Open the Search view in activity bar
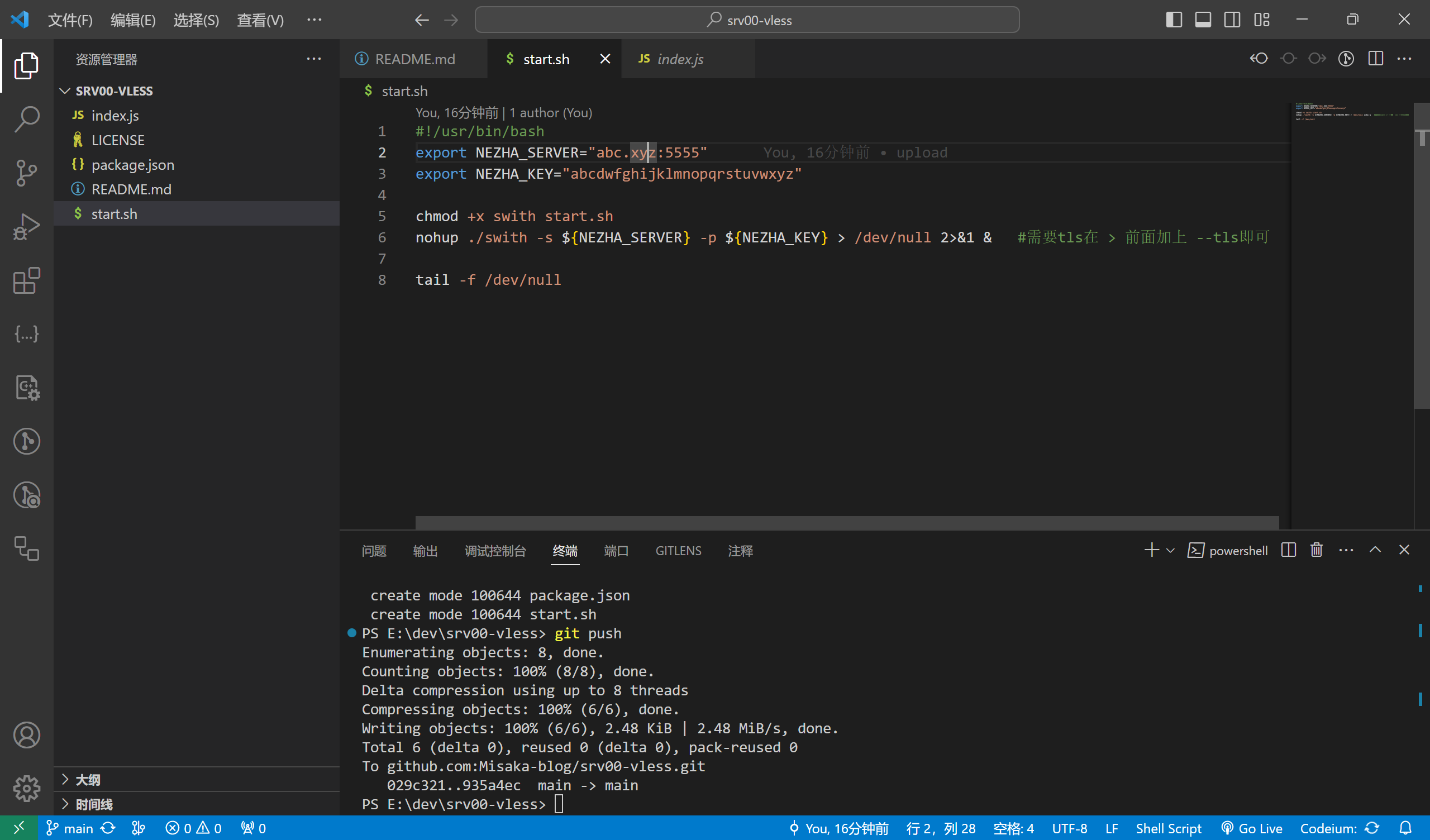The height and width of the screenshot is (840, 1430). point(27,118)
